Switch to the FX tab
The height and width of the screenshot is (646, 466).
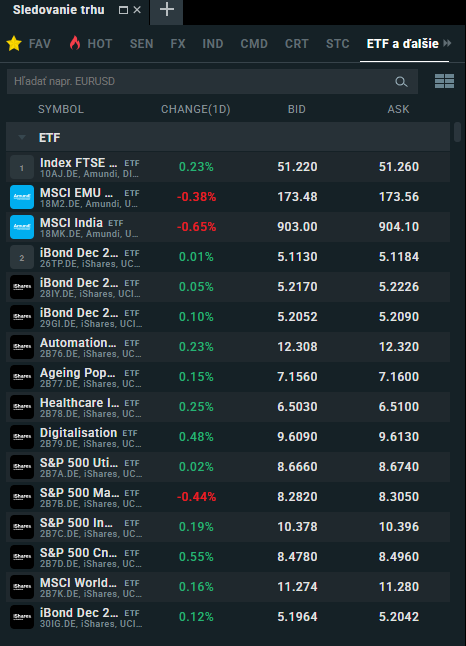pos(178,44)
